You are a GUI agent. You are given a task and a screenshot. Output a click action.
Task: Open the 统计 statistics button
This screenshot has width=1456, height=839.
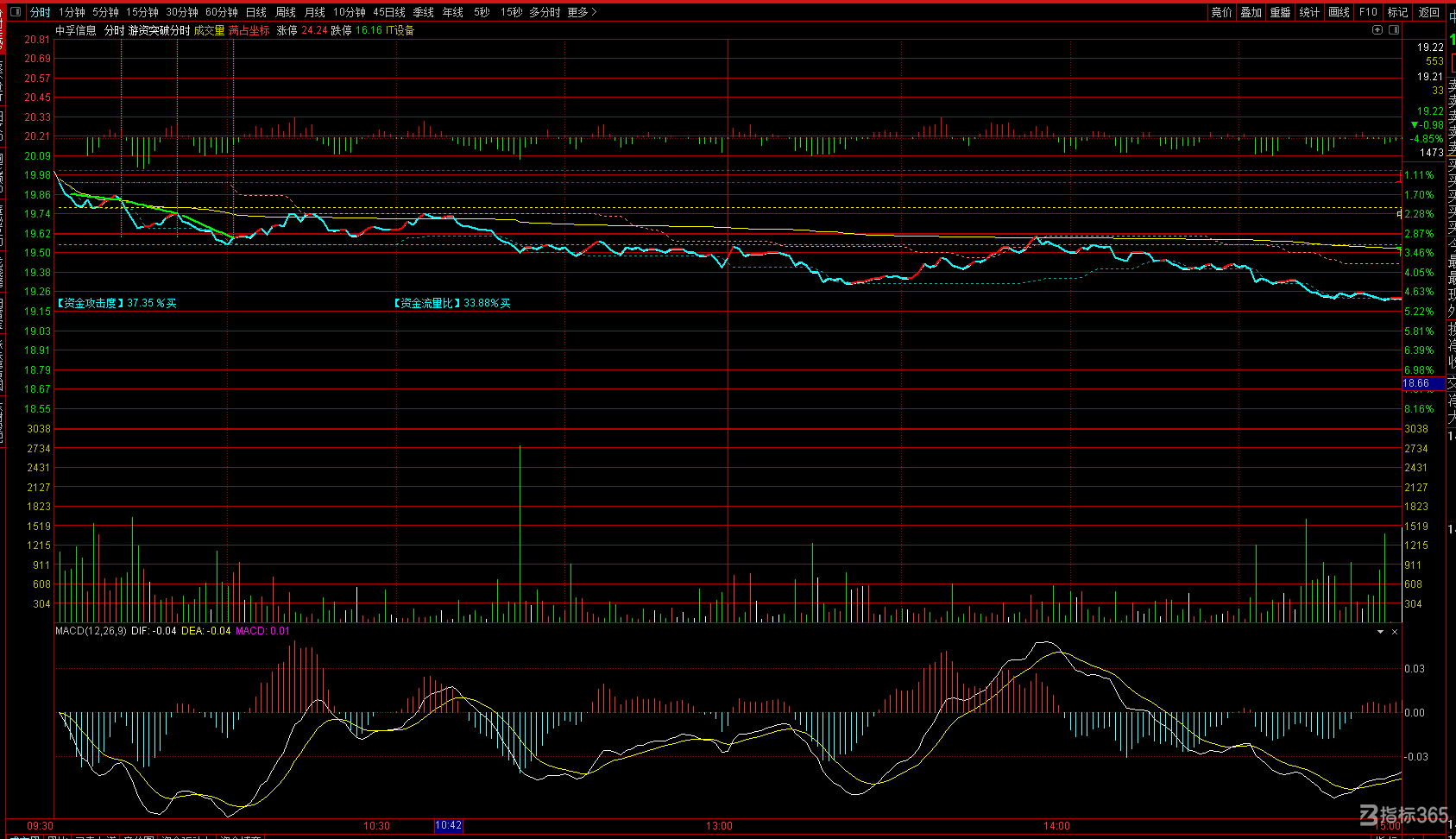(x=1310, y=12)
